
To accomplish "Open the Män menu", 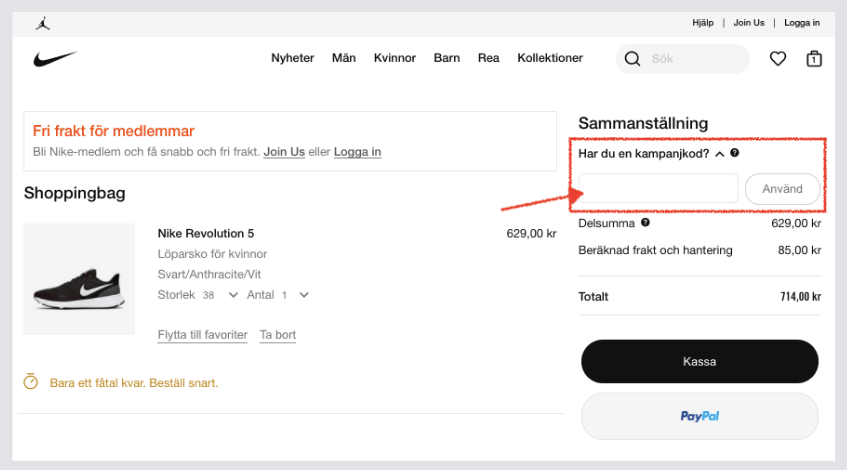I will [344, 58].
